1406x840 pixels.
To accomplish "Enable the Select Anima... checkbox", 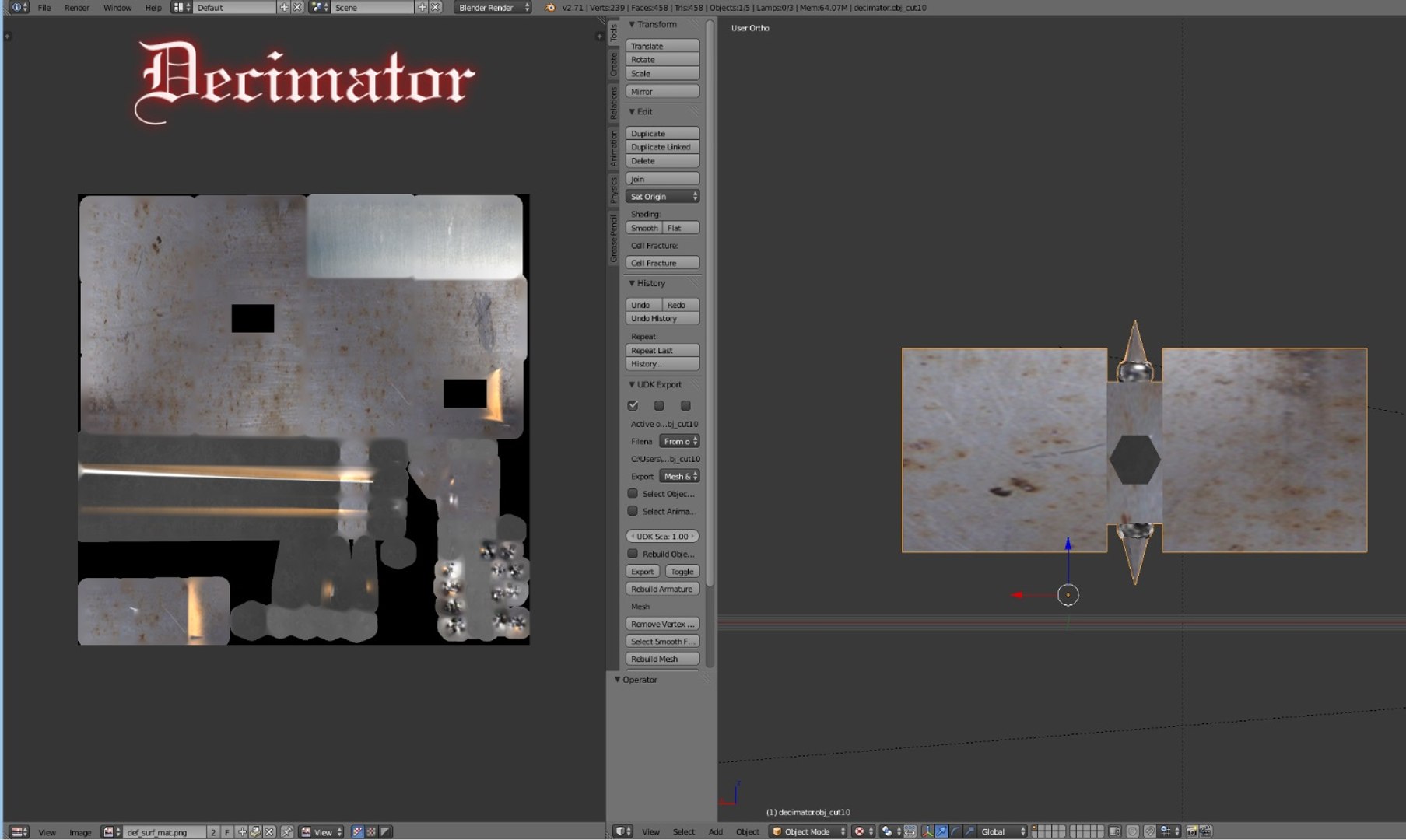I will 633,511.
